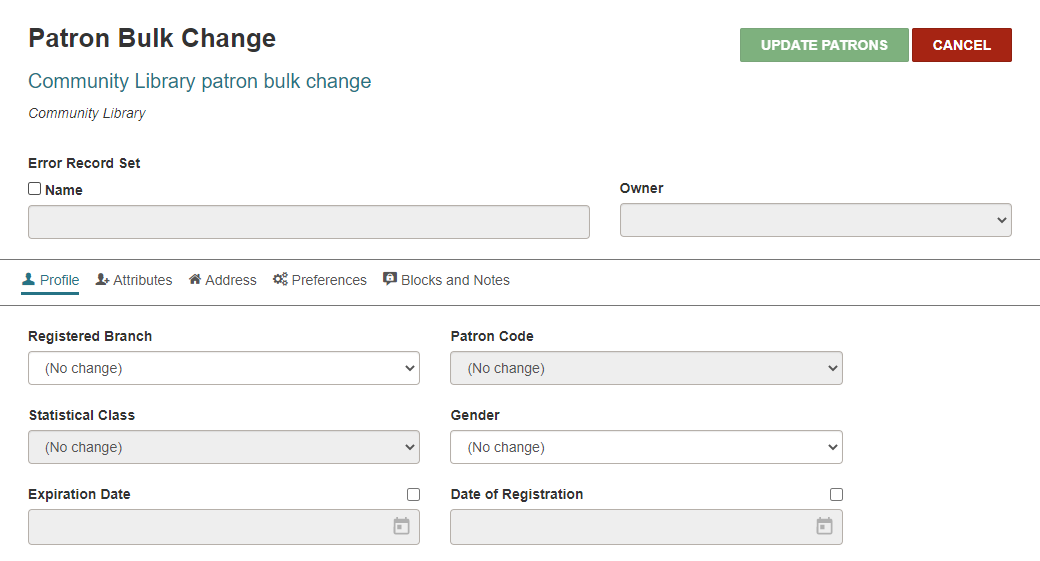
Task: Open the Date of Registration calendar icon
Action: click(824, 527)
